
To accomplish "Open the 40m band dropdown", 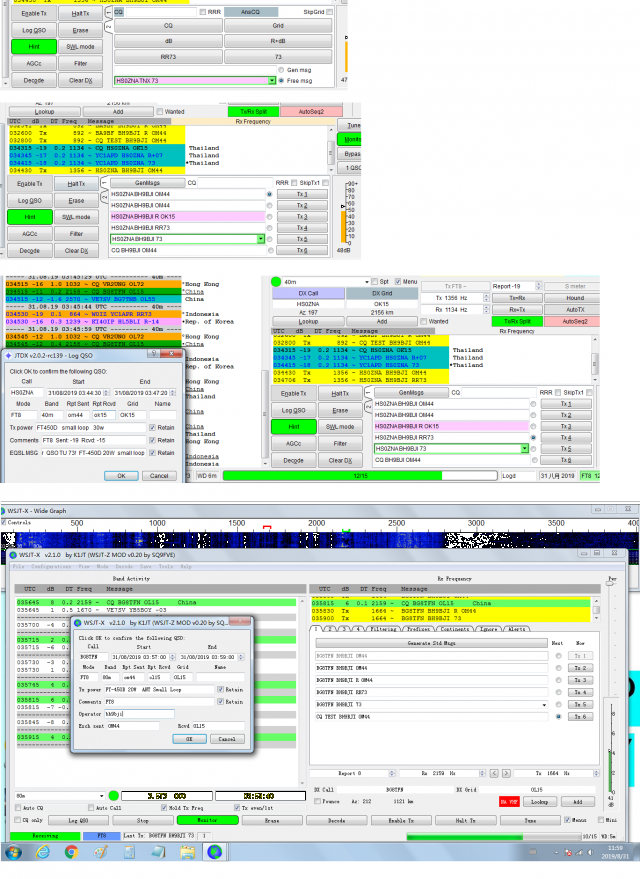I will click(x=367, y=282).
